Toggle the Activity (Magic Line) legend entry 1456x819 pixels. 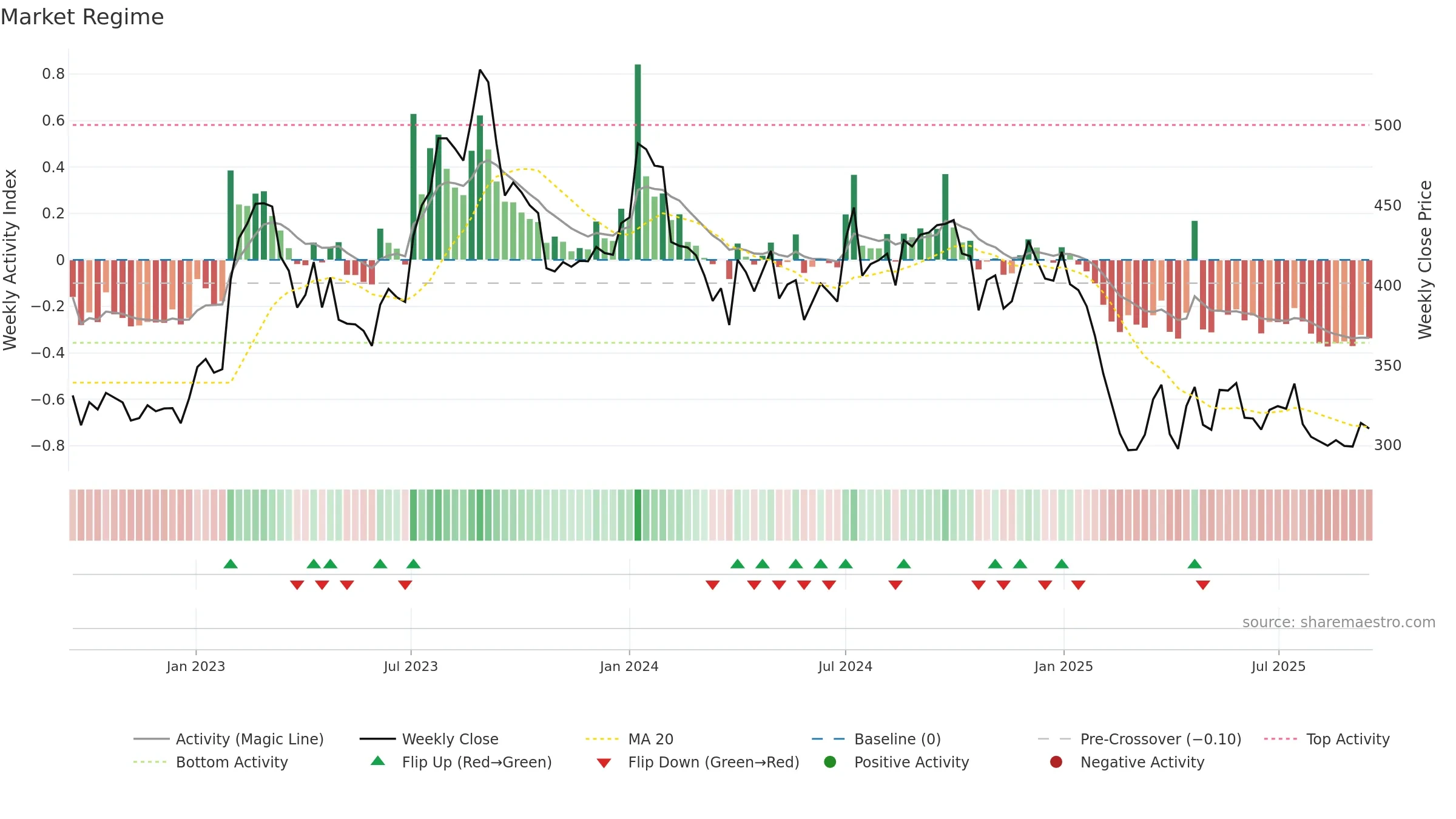(229, 739)
